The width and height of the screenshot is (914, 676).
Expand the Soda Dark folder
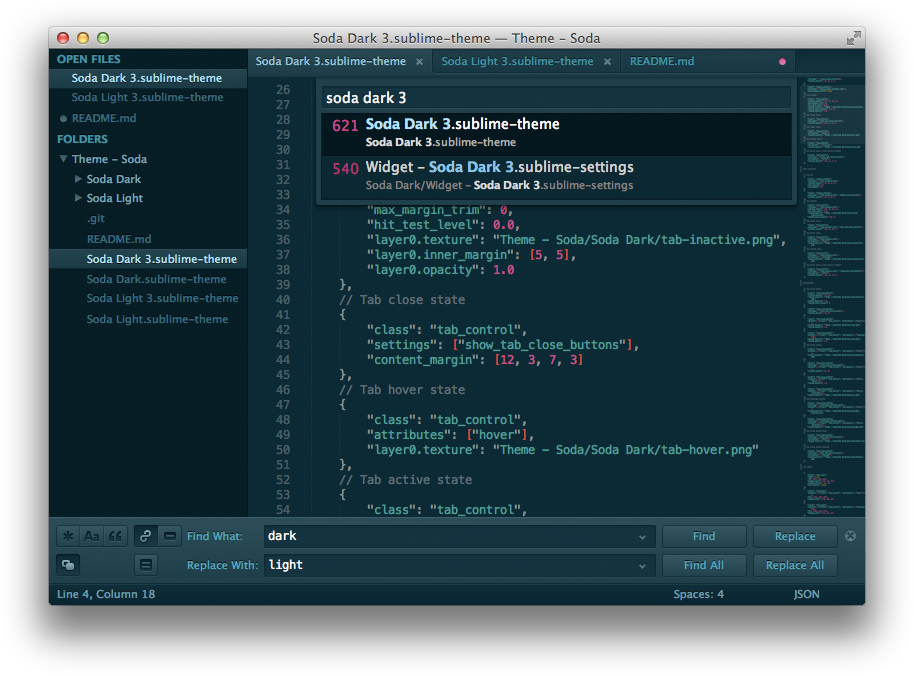point(78,179)
